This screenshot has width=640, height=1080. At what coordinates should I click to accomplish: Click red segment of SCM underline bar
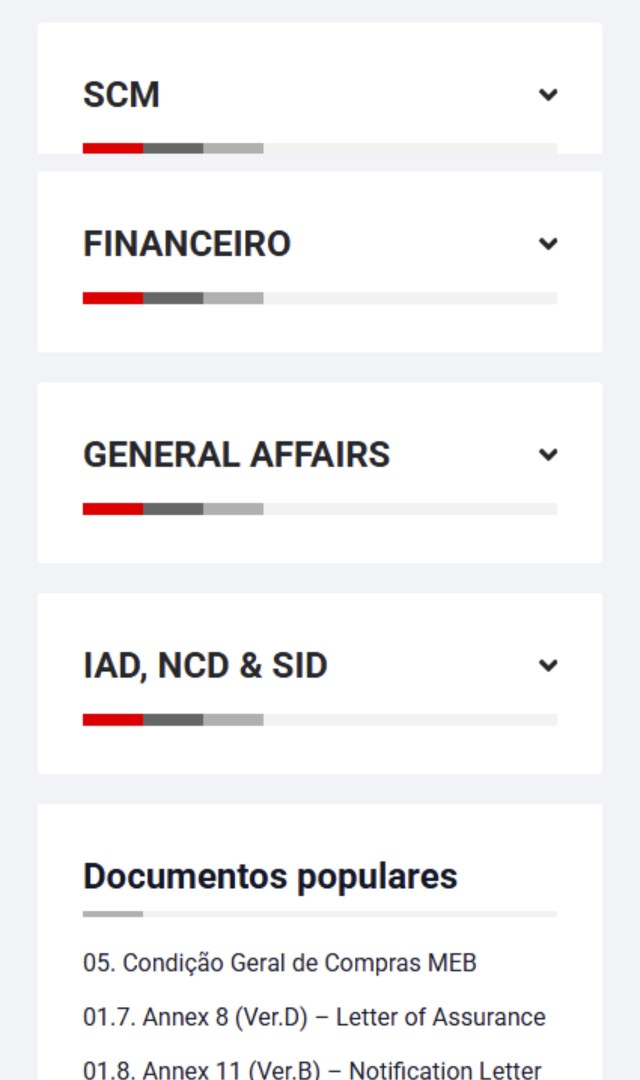click(113, 148)
